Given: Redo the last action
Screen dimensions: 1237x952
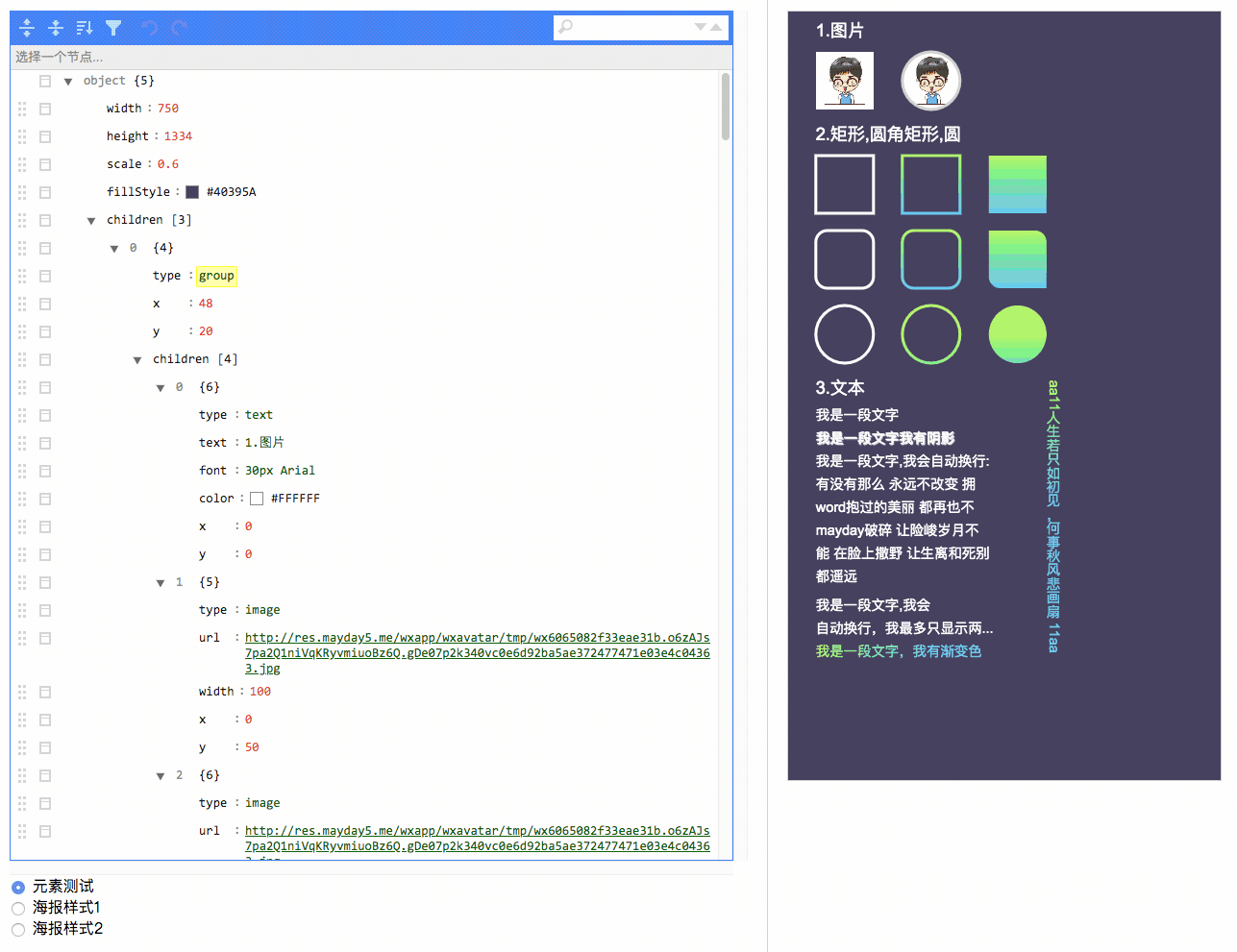Looking at the screenshot, I should pyautogui.click(x=179, y=28).
